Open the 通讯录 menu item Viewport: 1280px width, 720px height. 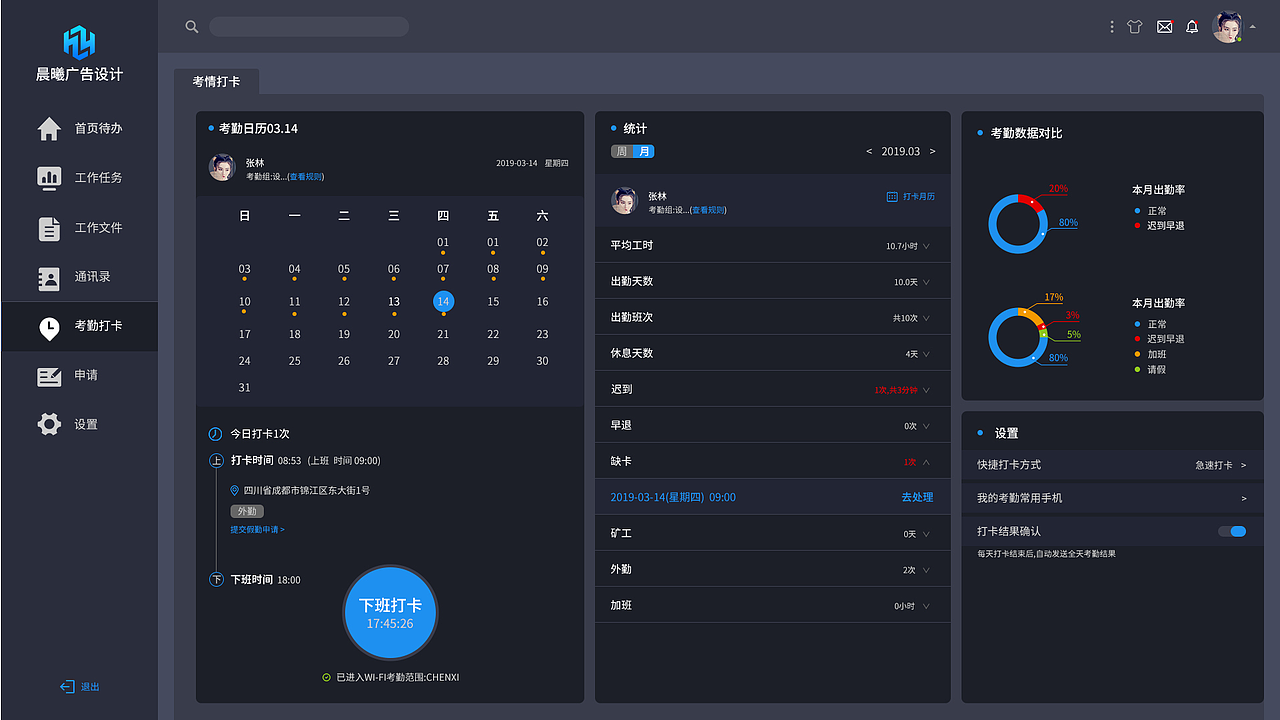click(x=79, y=277)
